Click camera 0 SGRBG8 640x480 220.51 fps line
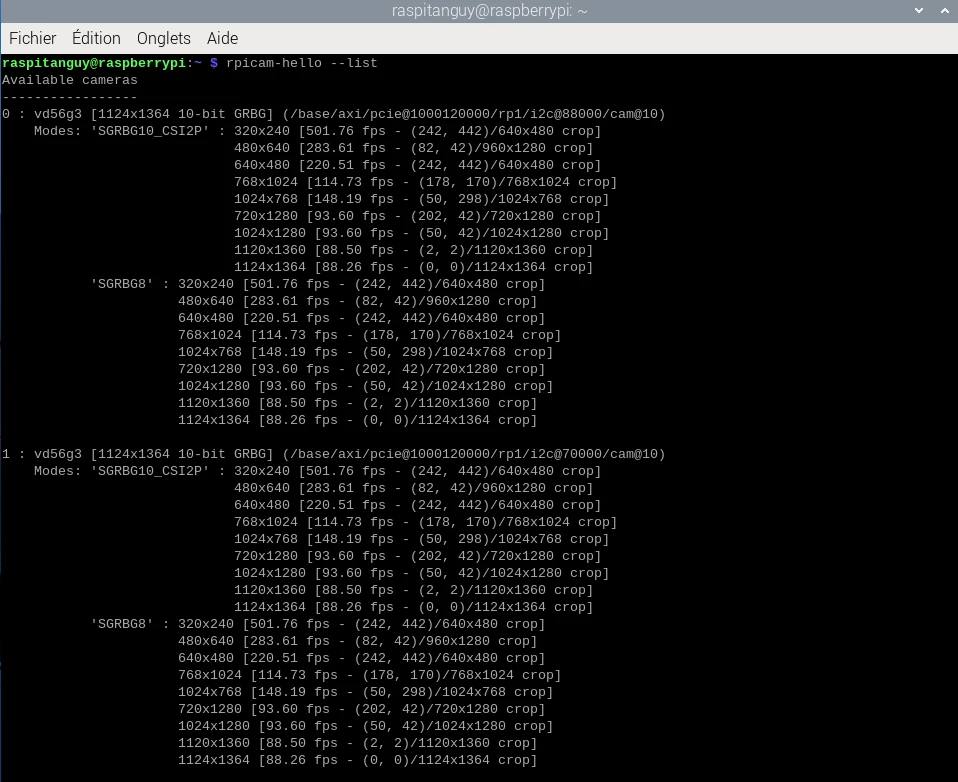The image size is (958, 782). pyautogui.click(x=362, y=318)
